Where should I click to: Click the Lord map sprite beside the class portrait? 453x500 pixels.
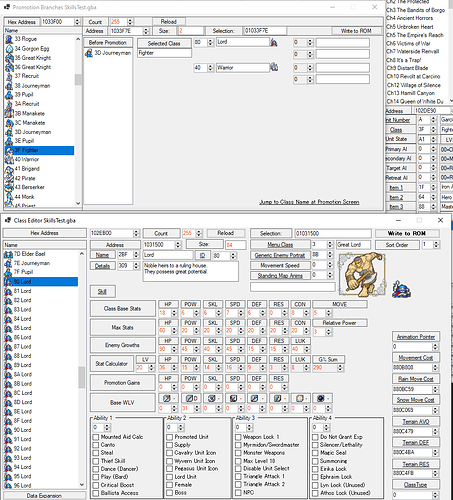401,289
